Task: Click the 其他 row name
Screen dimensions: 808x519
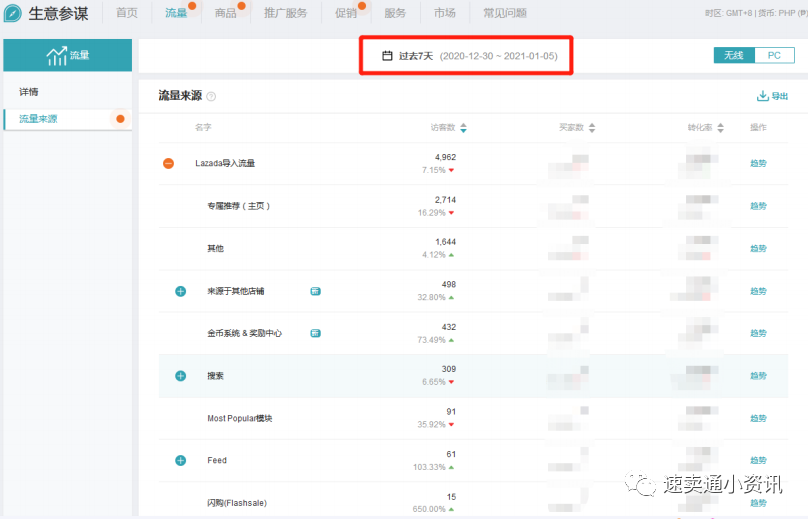Action: (215, 248)
